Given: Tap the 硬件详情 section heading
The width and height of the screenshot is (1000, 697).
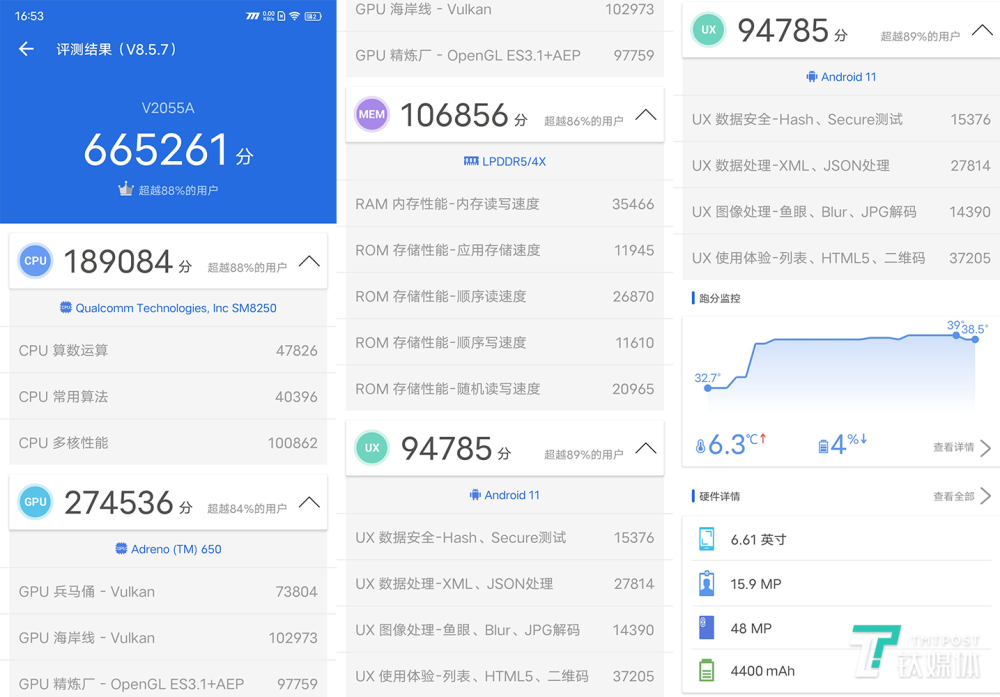Looking at the screenshot, I should [x=719, y=496].
